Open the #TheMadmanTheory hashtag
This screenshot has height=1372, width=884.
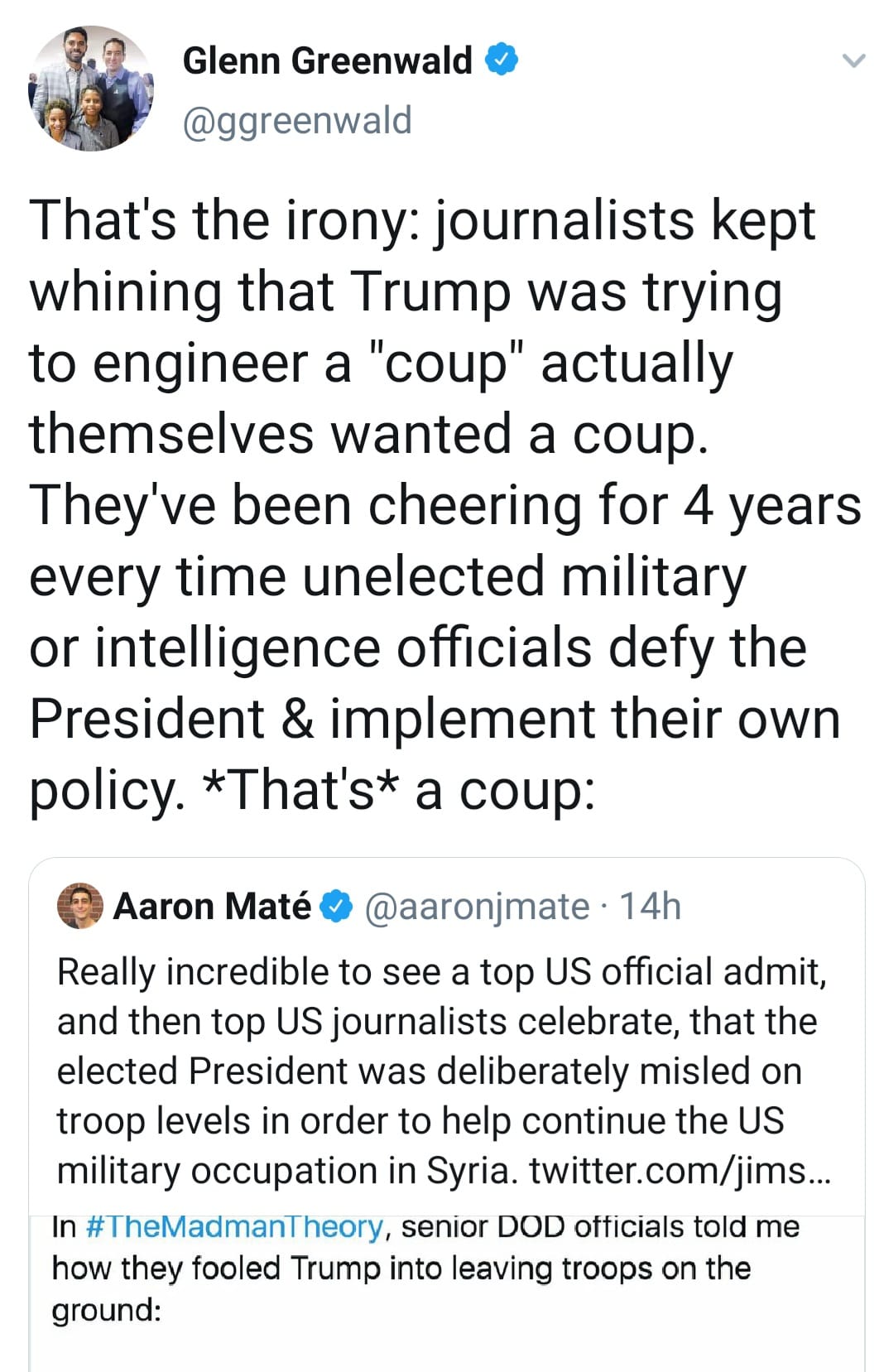pos(234,1226)
